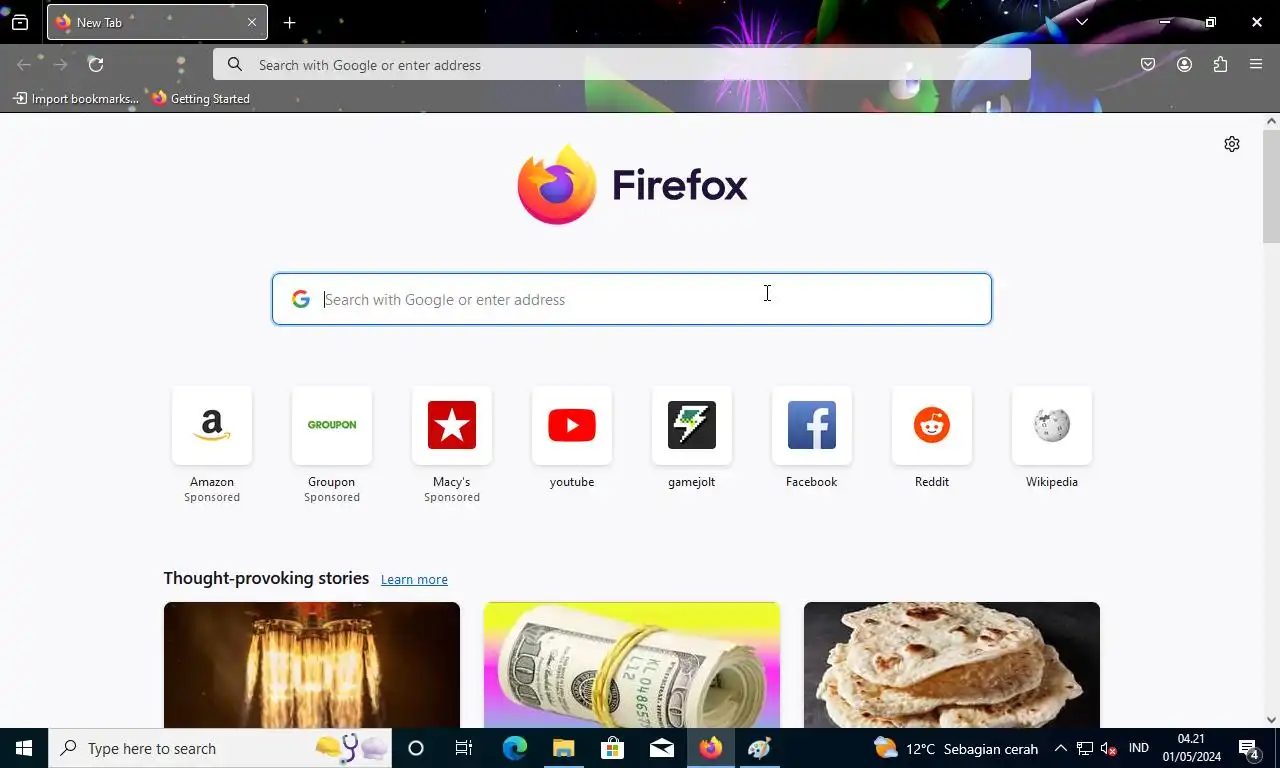
Task: Open Task View in taskbar
Action: (464, 748)
